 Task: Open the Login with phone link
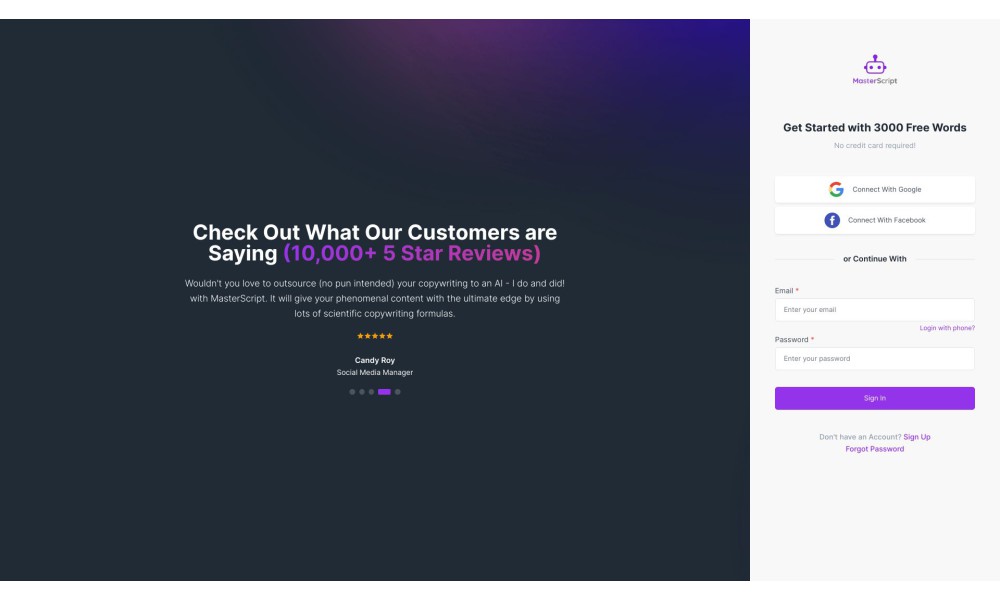coord(946,328)
